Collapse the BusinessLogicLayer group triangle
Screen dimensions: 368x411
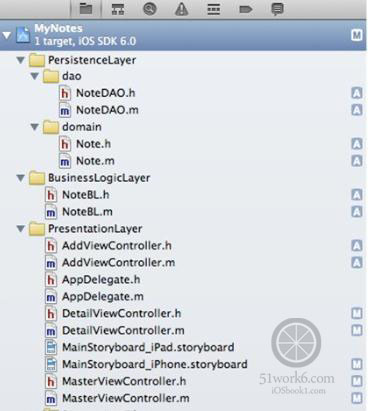21,178
